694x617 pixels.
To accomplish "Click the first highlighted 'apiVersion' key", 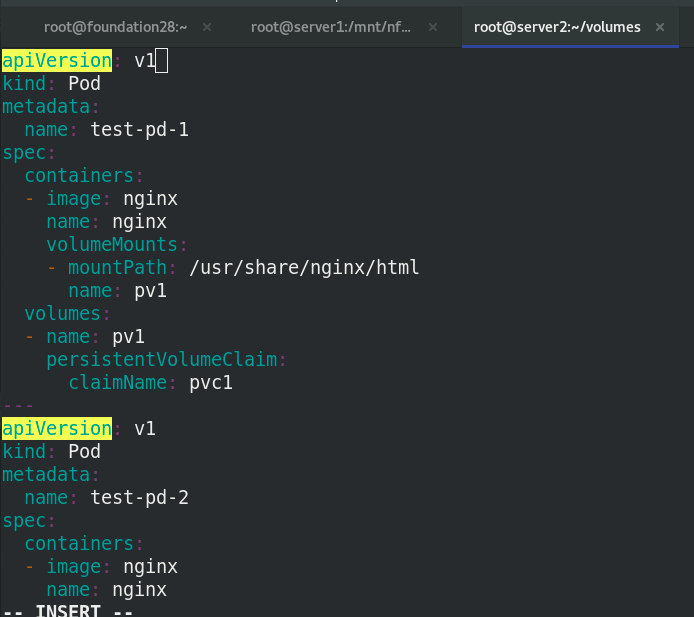I will [x=57, y=61].
